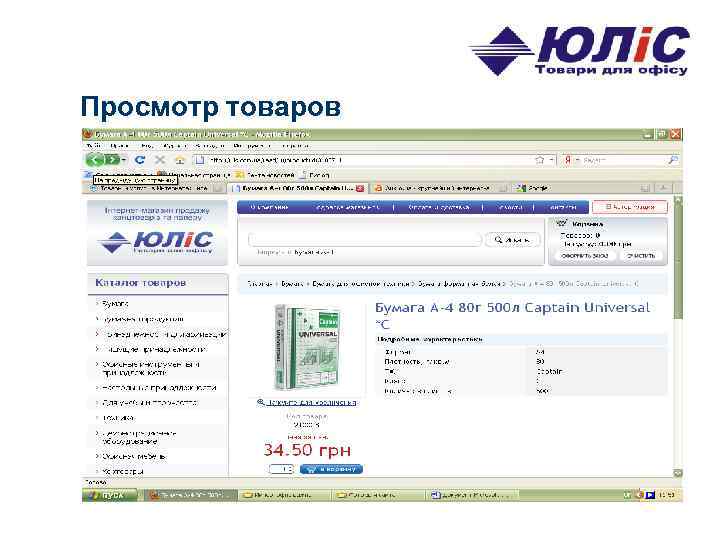Viewport: 720px width, 540px height.
Task: Expand the second catalog category (Бумажная продукция)
Action: tap(143, 319)
